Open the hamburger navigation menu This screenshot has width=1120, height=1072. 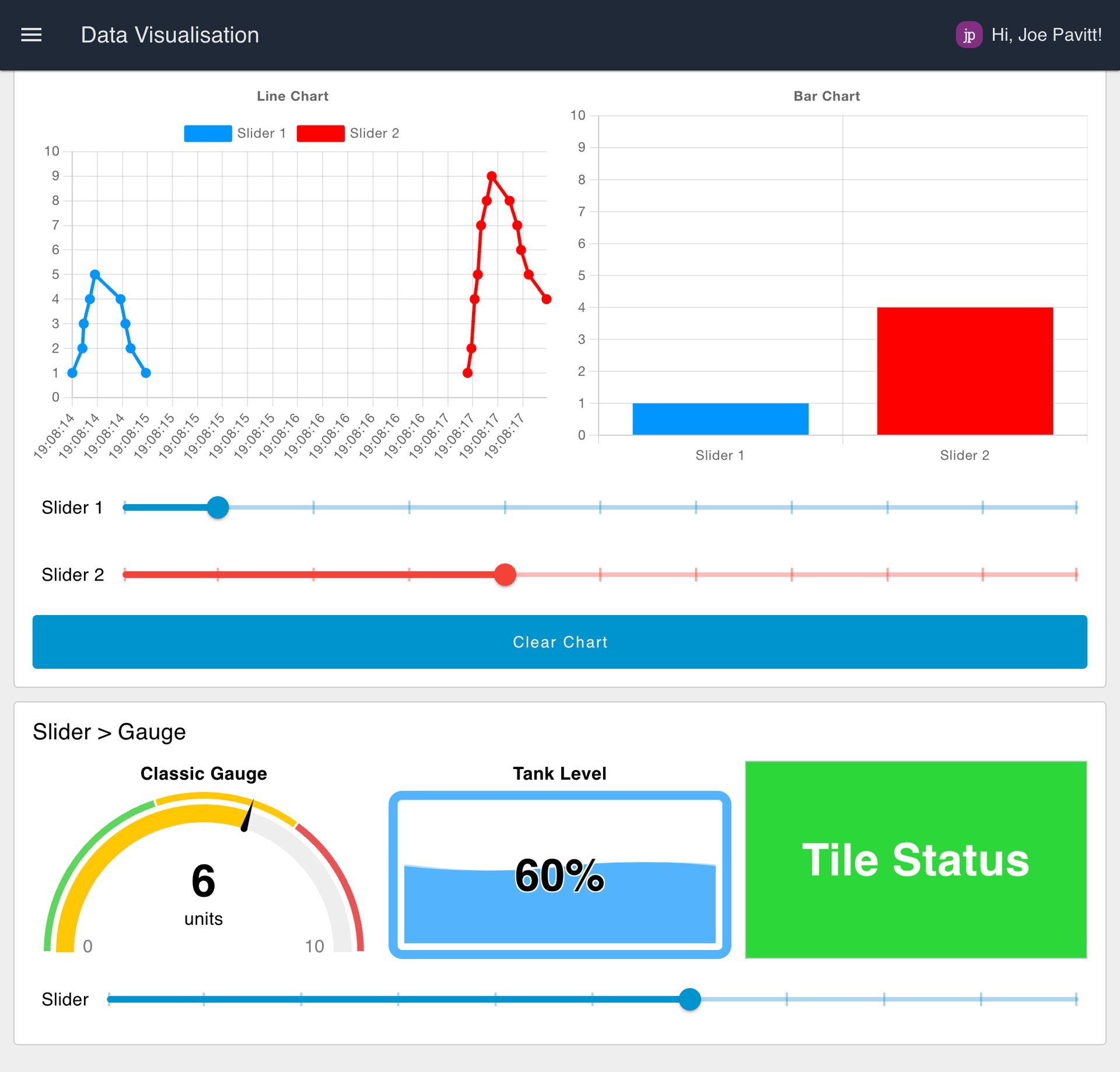(x=32, y=34)
